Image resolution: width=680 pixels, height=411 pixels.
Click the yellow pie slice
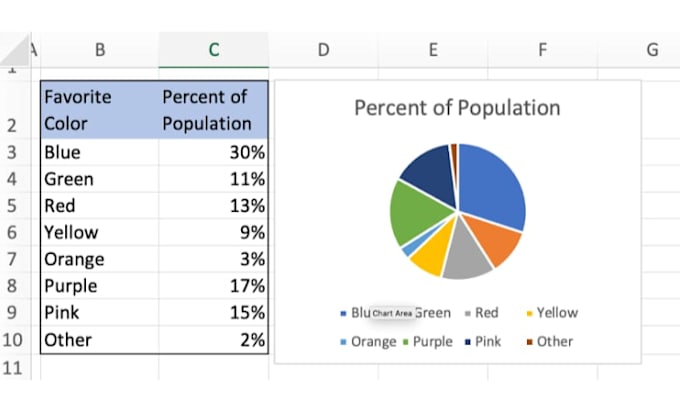[434, 253]
